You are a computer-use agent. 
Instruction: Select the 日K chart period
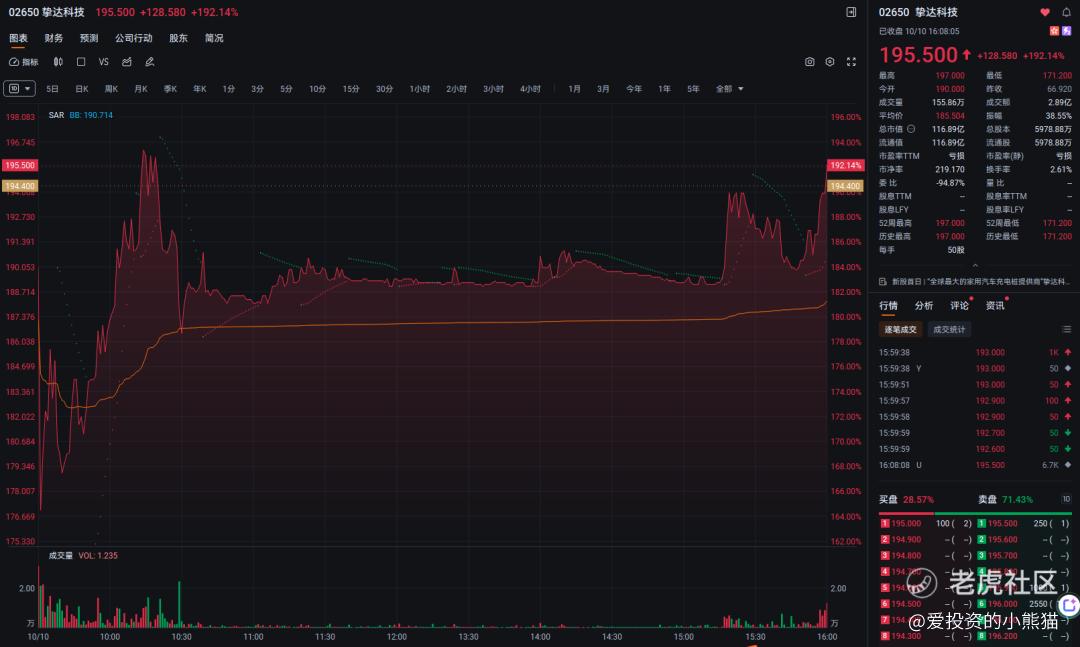82,89
